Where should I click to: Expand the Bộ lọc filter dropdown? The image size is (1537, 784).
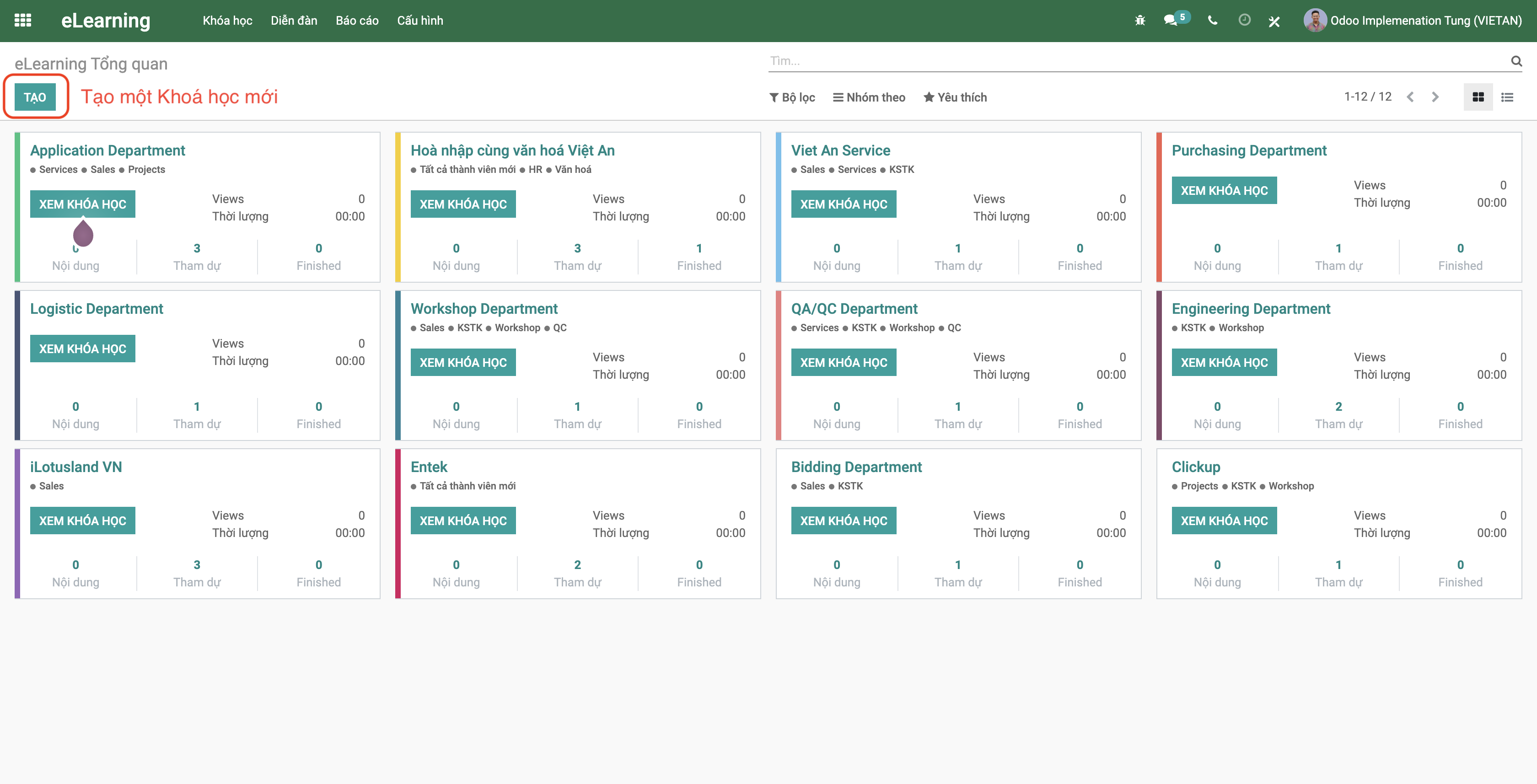[x=792, y=97]
